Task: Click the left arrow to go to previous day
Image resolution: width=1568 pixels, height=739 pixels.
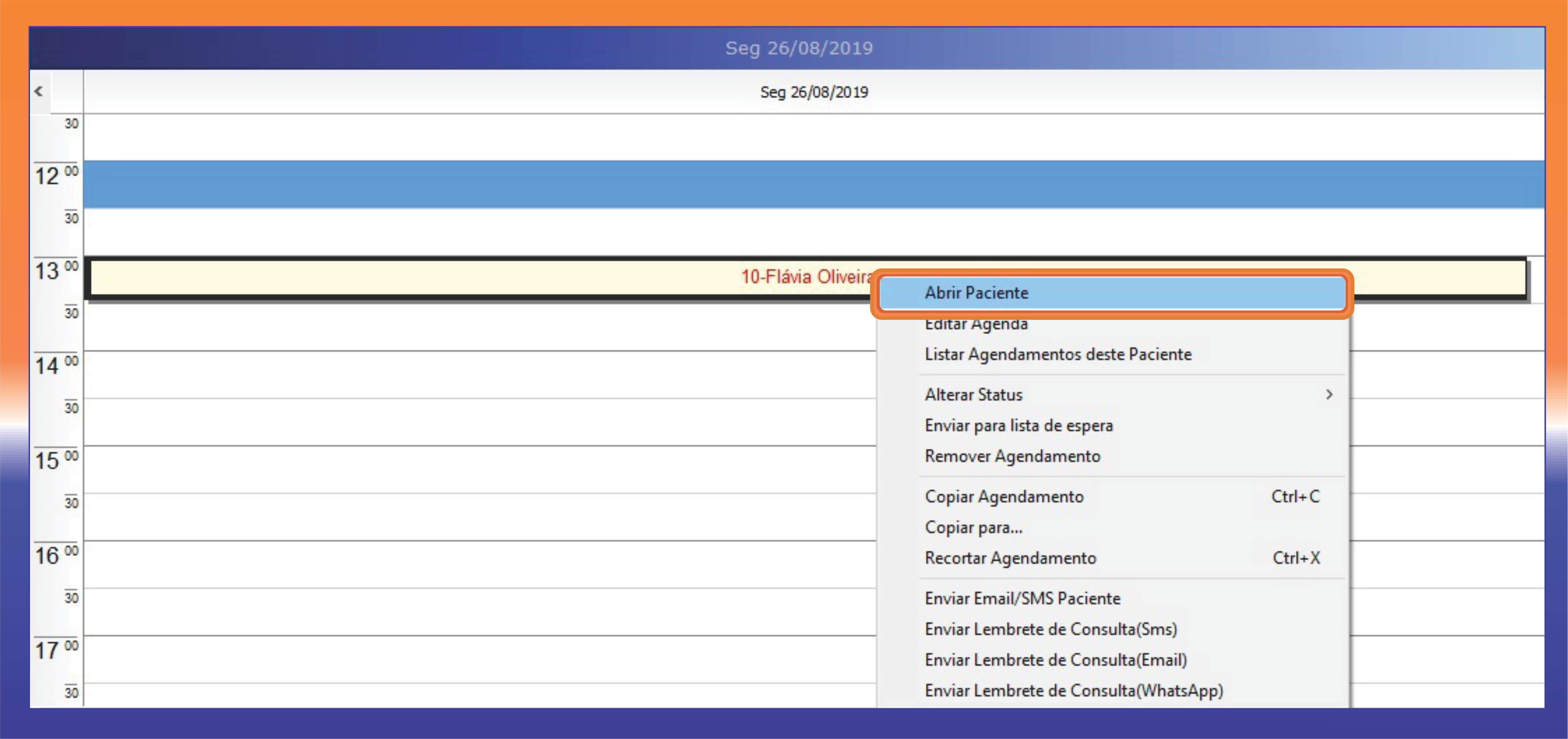Action: (x=39, y=91)
